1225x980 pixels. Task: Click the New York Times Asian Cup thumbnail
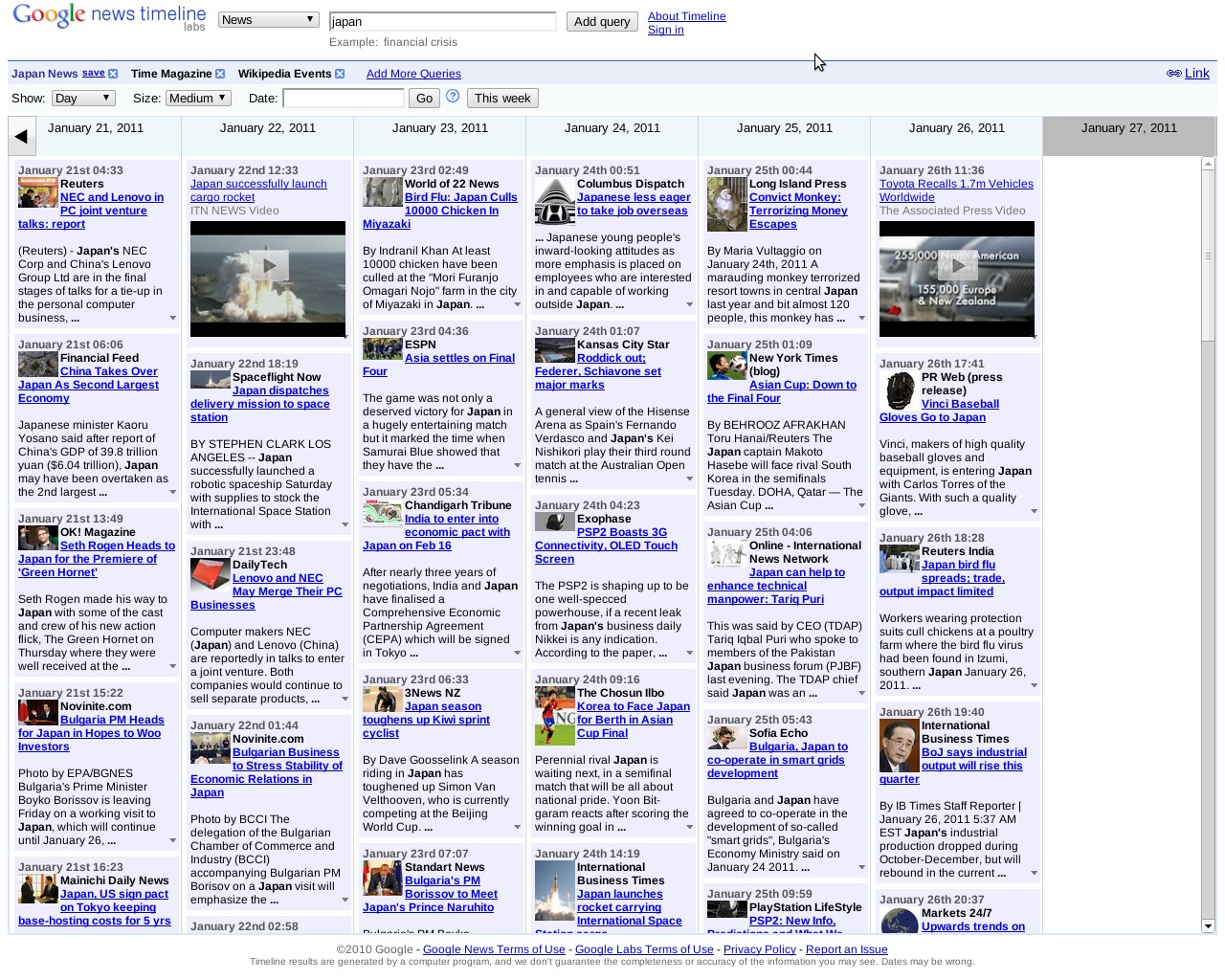tap(726, 366)
